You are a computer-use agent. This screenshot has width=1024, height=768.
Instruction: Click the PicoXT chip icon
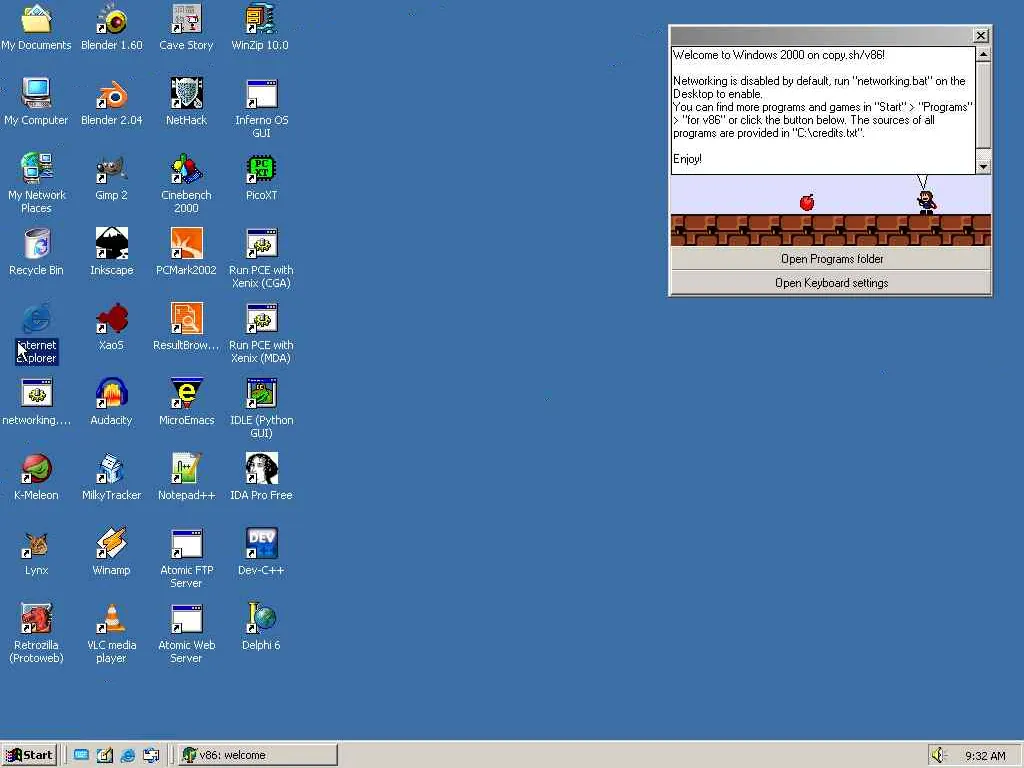click(x=261, y=168)
